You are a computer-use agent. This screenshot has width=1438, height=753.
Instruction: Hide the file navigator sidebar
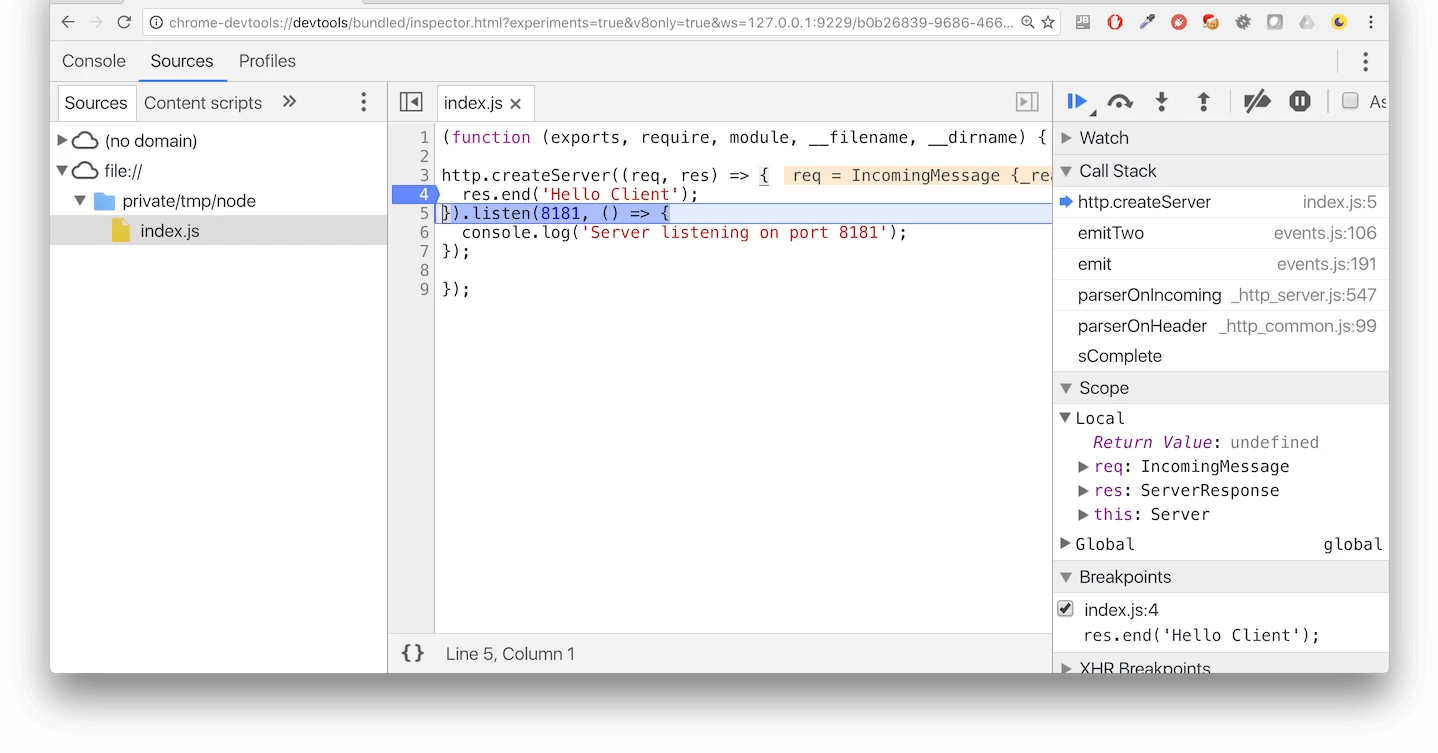point(411,102)
